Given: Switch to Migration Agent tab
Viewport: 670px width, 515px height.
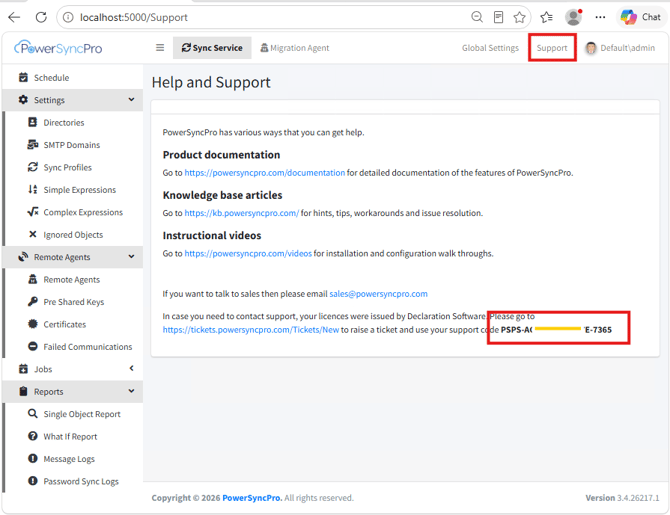Looking at the screenshot, I should tap(295, 48).
